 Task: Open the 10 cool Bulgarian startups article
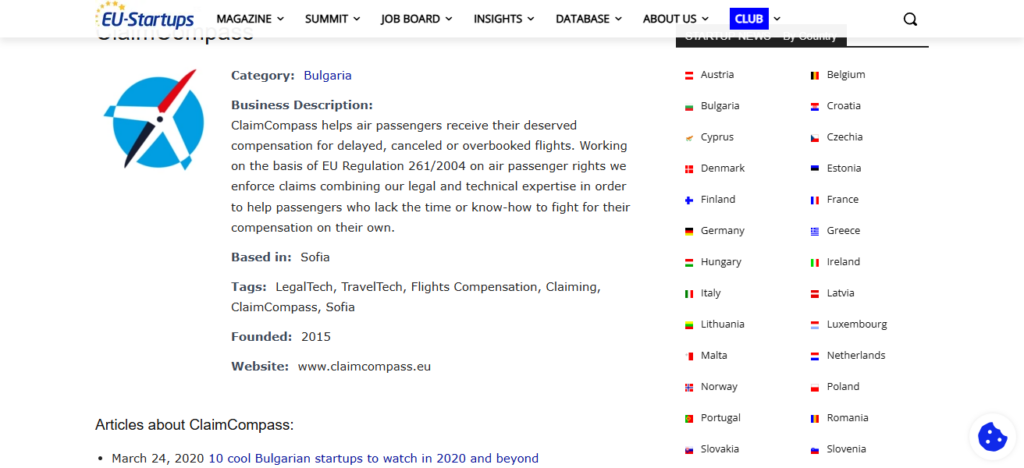pos(374,458)
